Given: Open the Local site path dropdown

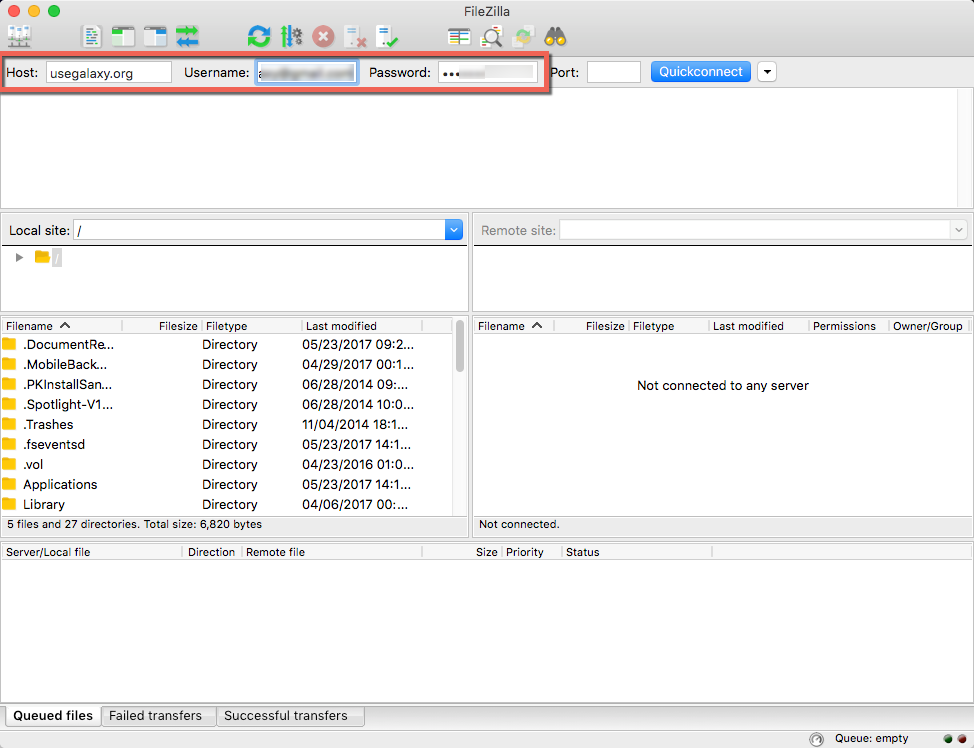Looking at the screenshot, I should 454,230.
